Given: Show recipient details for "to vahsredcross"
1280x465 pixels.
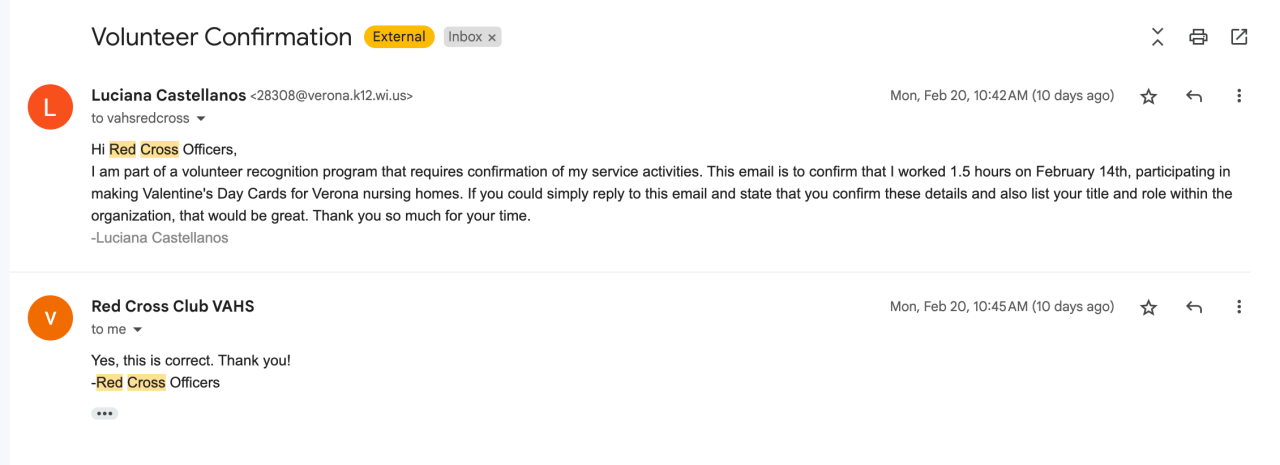Looking at the screenshot, I should (201, 119).
